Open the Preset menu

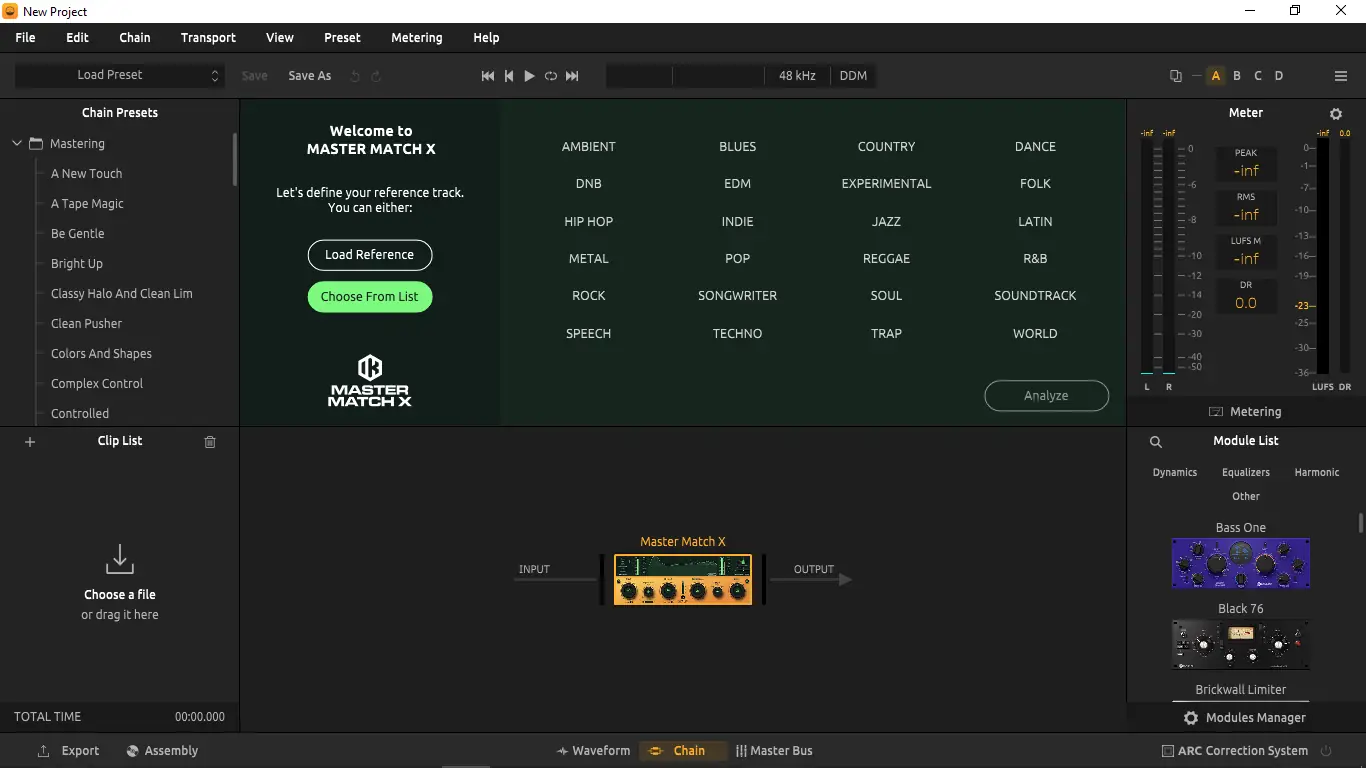click(342, 38)
